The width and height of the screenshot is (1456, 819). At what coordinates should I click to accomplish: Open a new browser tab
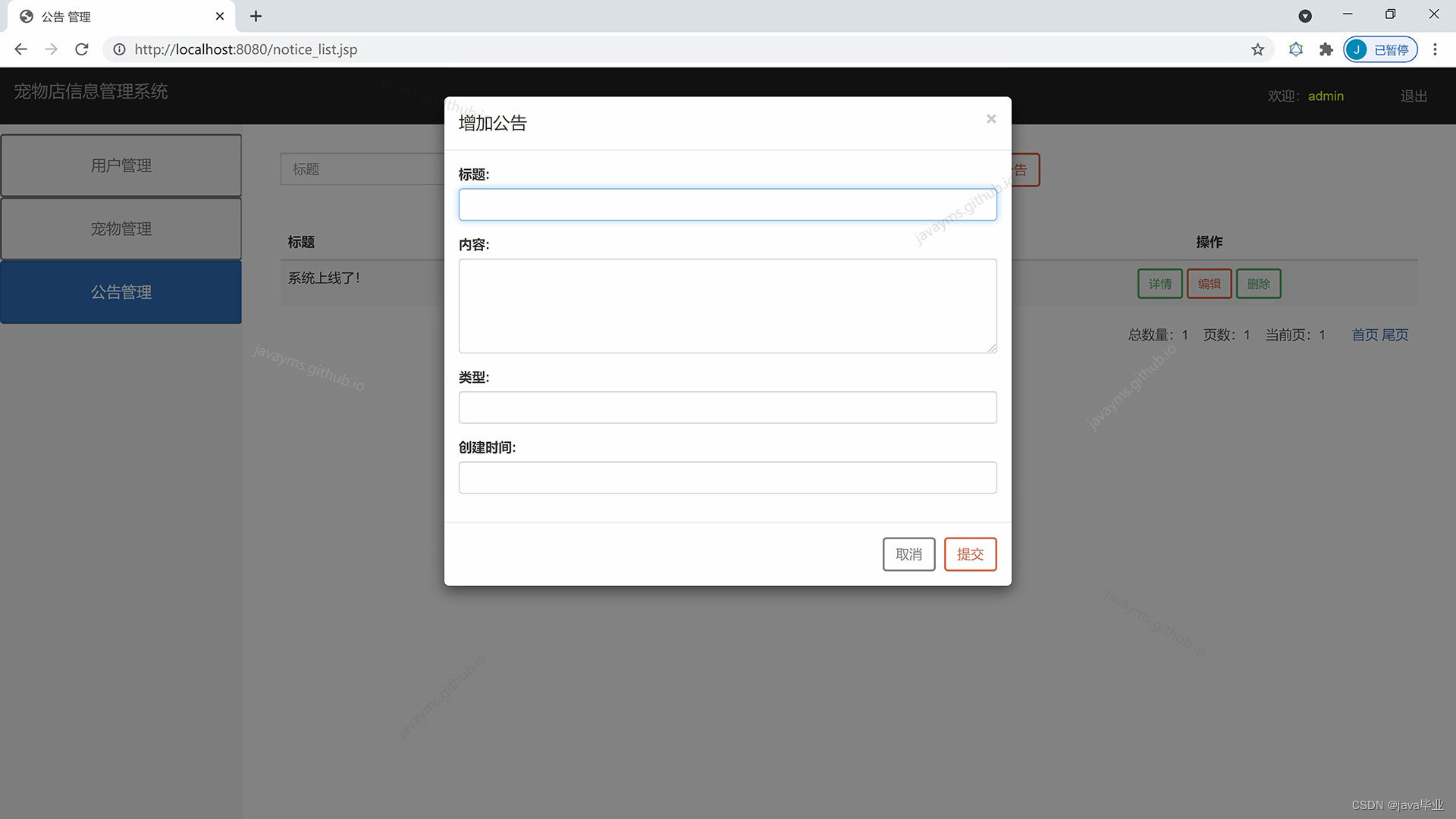[256, 16]
